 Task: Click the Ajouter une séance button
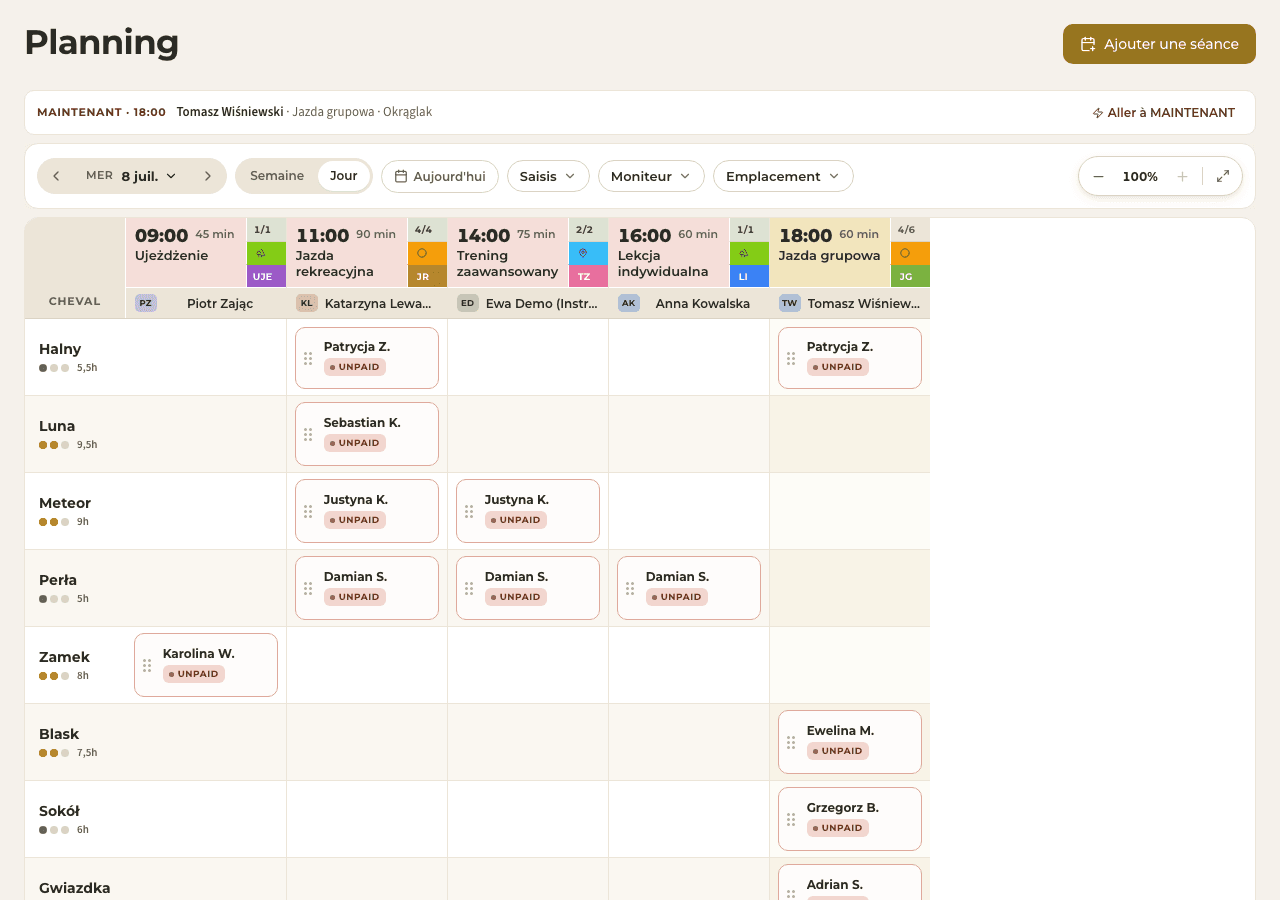[1159, 44]
